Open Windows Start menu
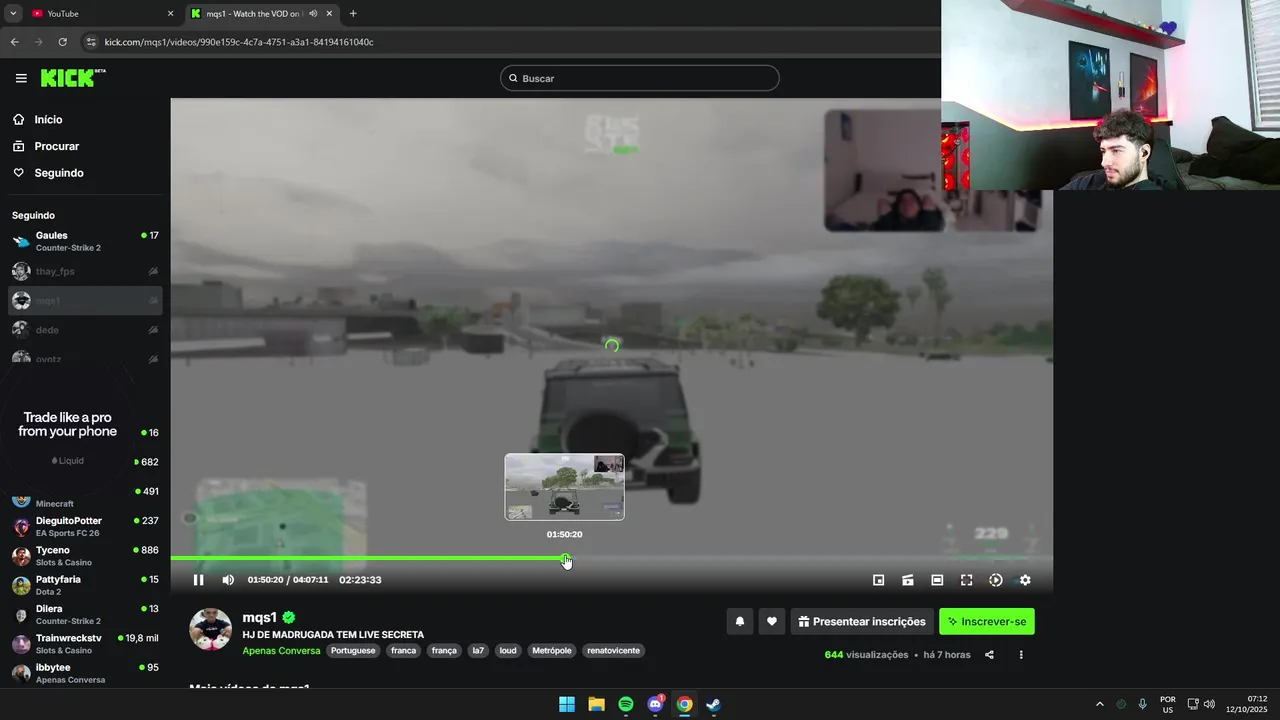The width and height of the screenshot is (1280, 720). pyautogui.click(x=567, y=704)
